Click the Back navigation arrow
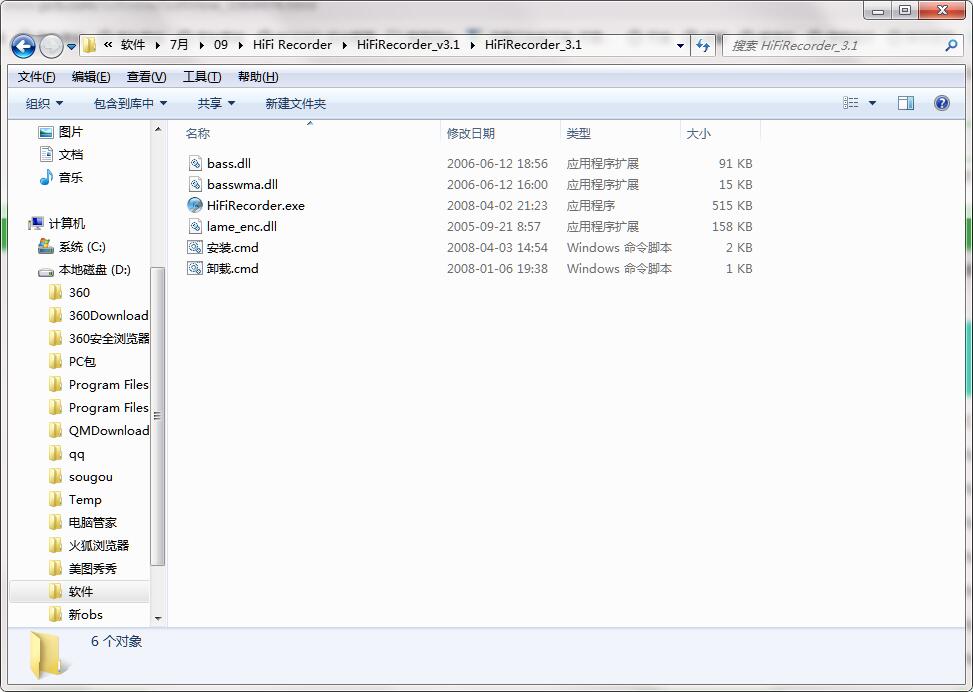The height and width of the screenshot is (692, 973). click(x=24, y=46)
